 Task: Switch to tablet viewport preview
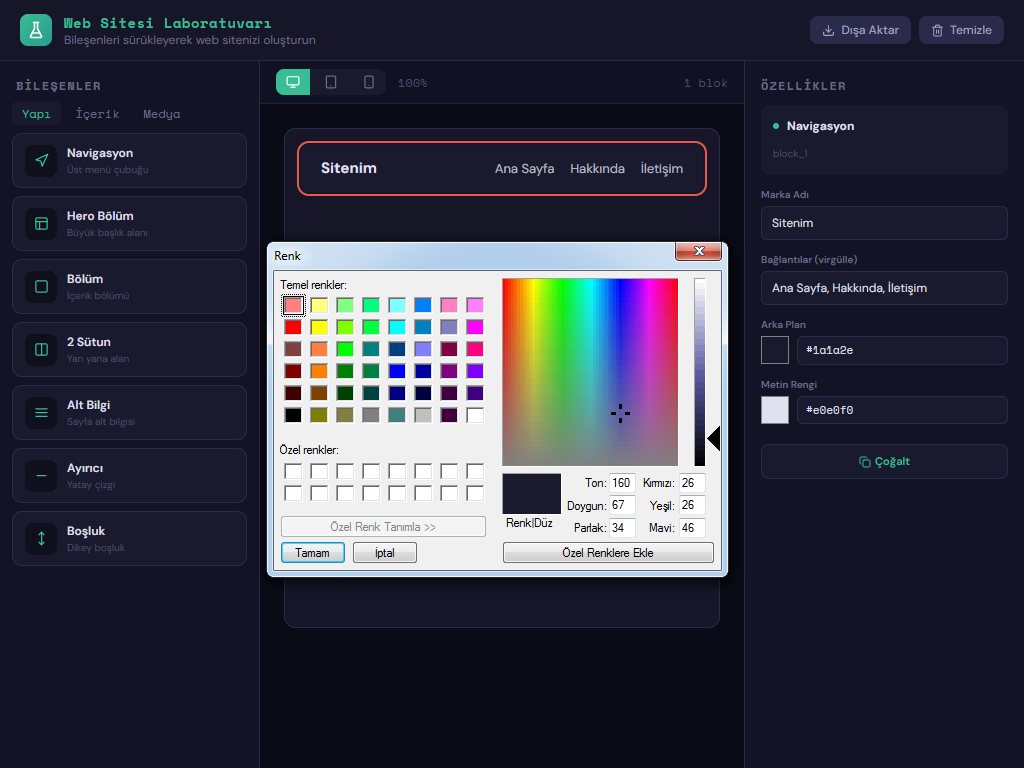click(331, 83)
